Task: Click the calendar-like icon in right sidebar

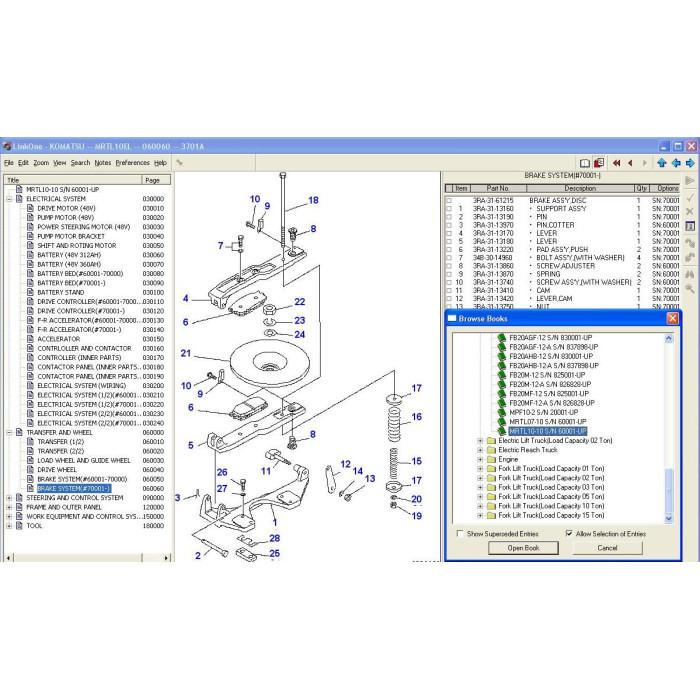Action: point(690,226)
